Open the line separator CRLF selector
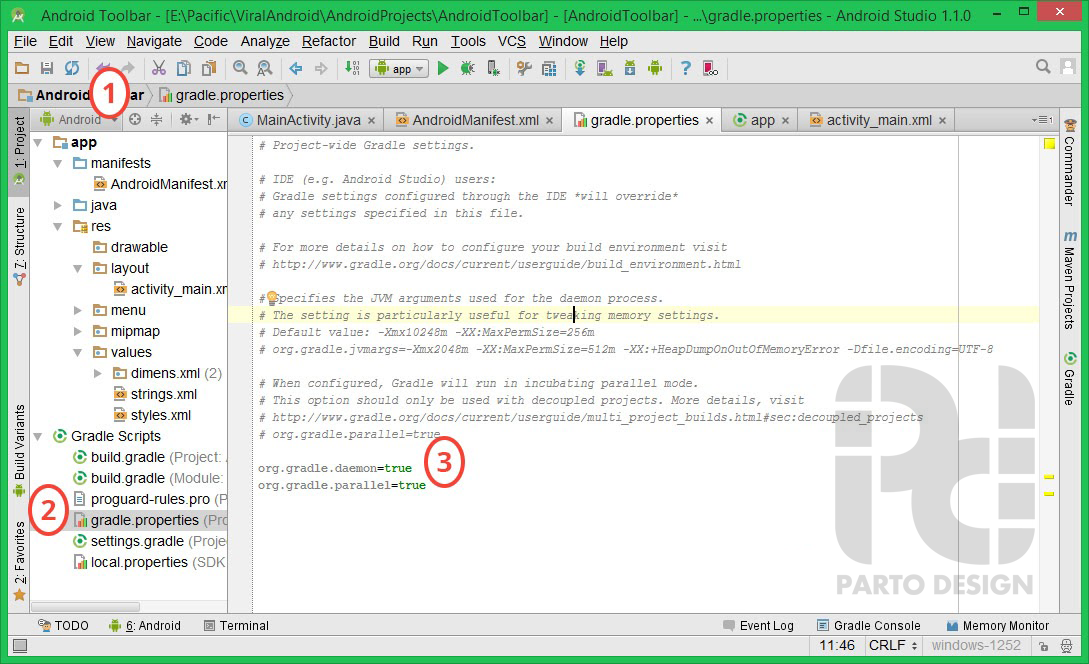1089x664 pixels. (x=893, y=645)
